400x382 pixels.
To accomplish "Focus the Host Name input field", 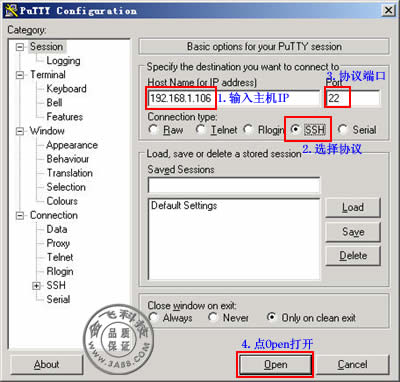I will [x=234, y=98].
